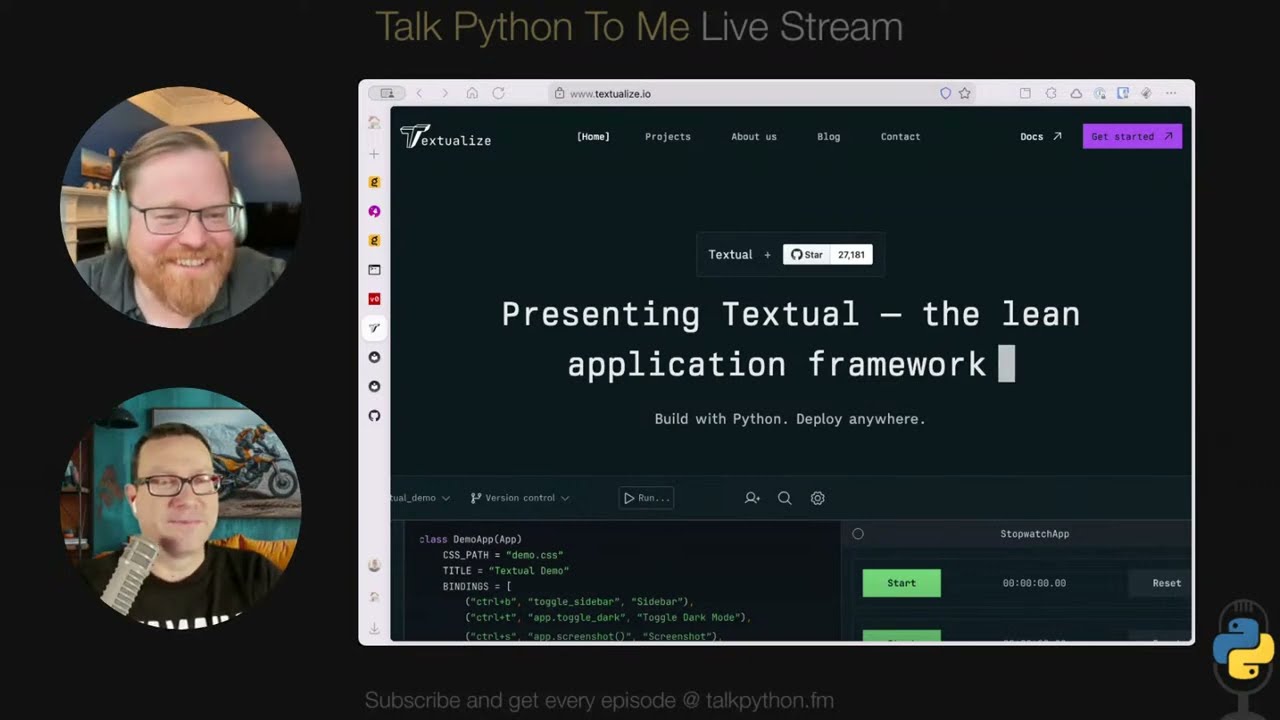
Task: Click the shield icon in address bar
Action: (x=945, y=93)
